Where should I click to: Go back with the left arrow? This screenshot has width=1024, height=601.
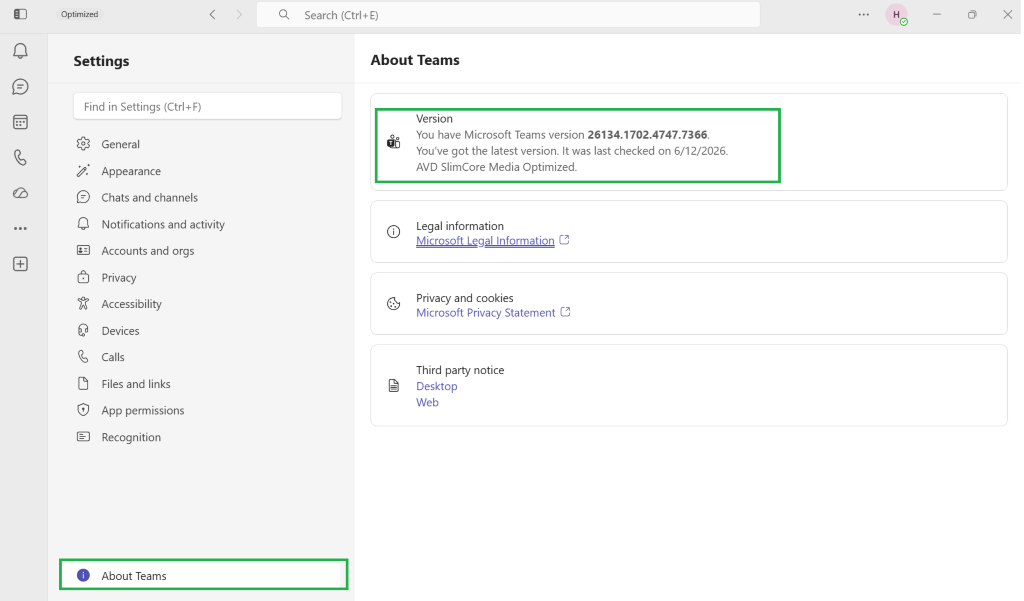pos(212,14)
